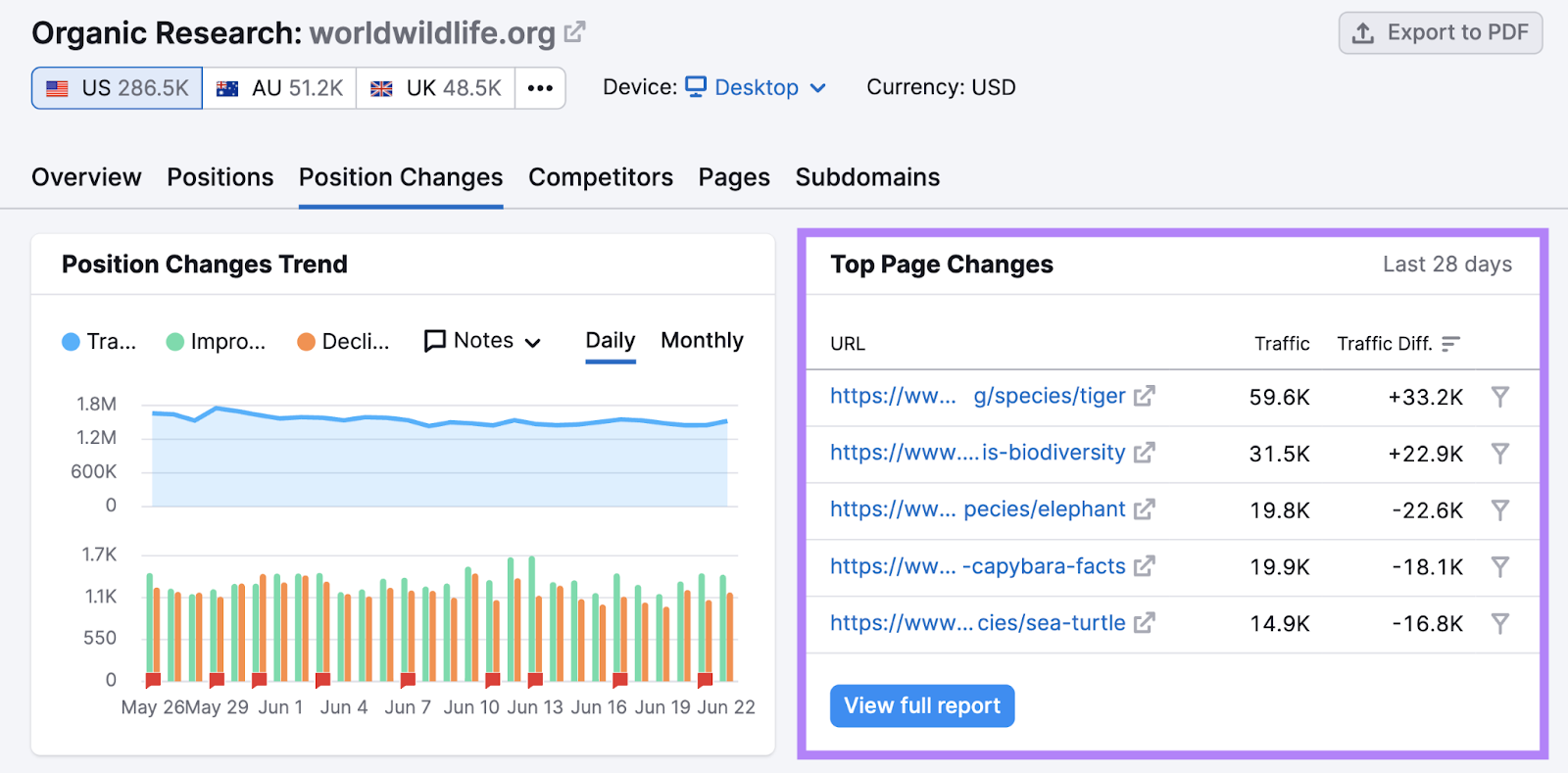Open external link icon beside worldwildlife.org title

pos(575,32)
